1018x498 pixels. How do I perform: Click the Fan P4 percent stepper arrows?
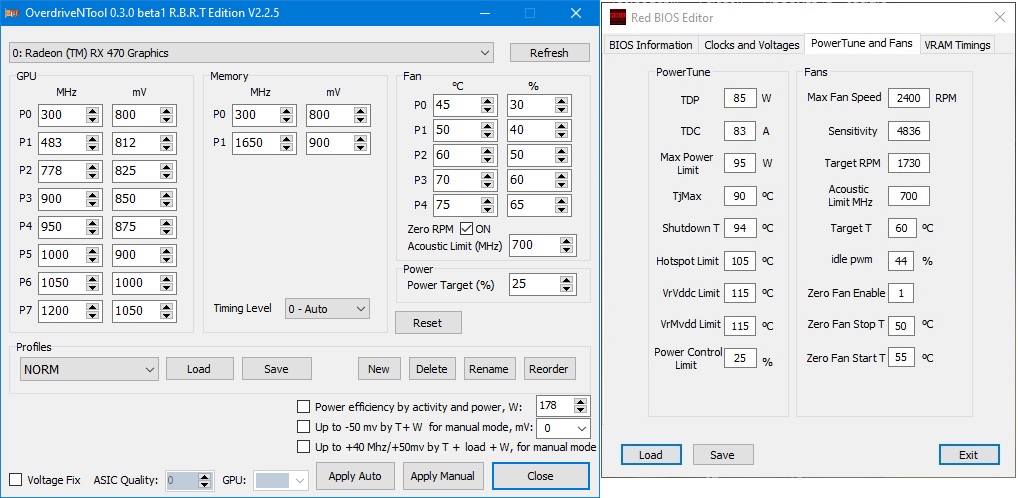tap(562, 205)
